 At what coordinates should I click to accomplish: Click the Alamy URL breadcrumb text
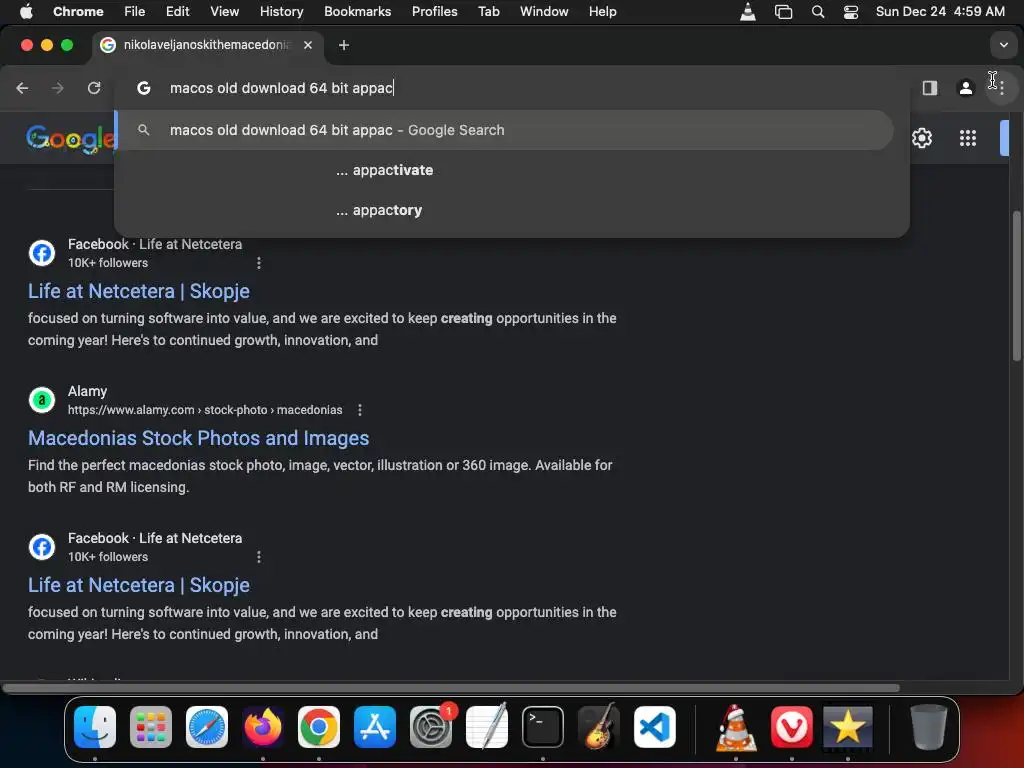(205, 410)
